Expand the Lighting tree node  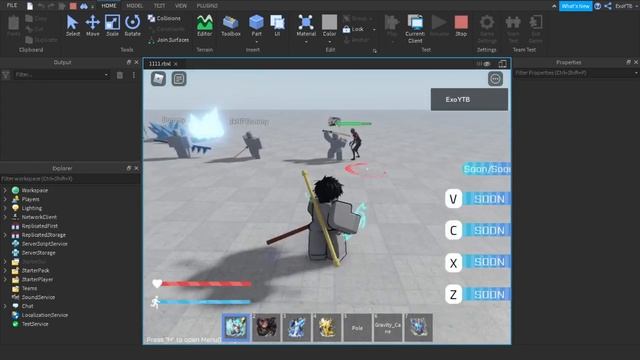(x=5, y=208)
